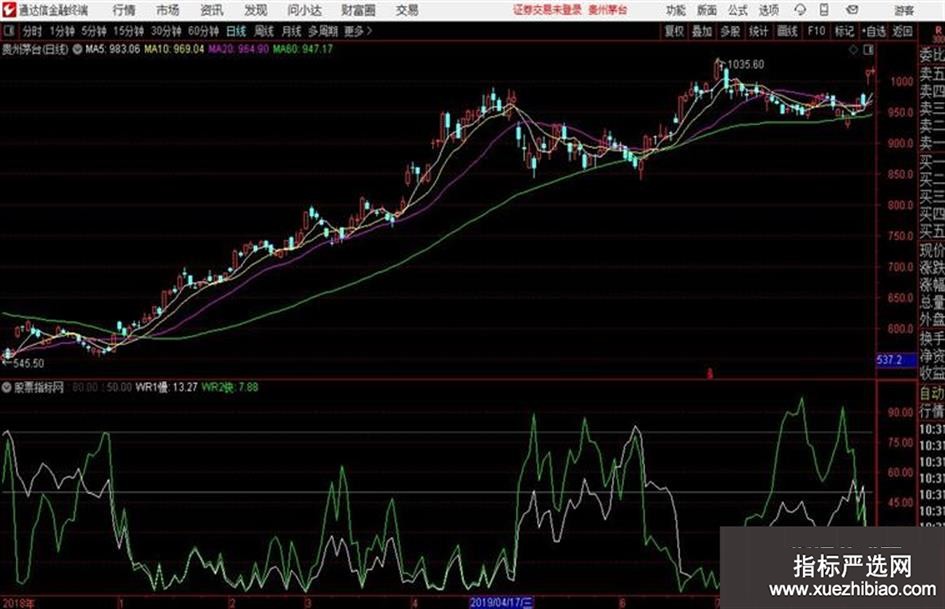Select the 日线 daily chart tab
The image size is (945, 609).
click(x=236, y=31)
